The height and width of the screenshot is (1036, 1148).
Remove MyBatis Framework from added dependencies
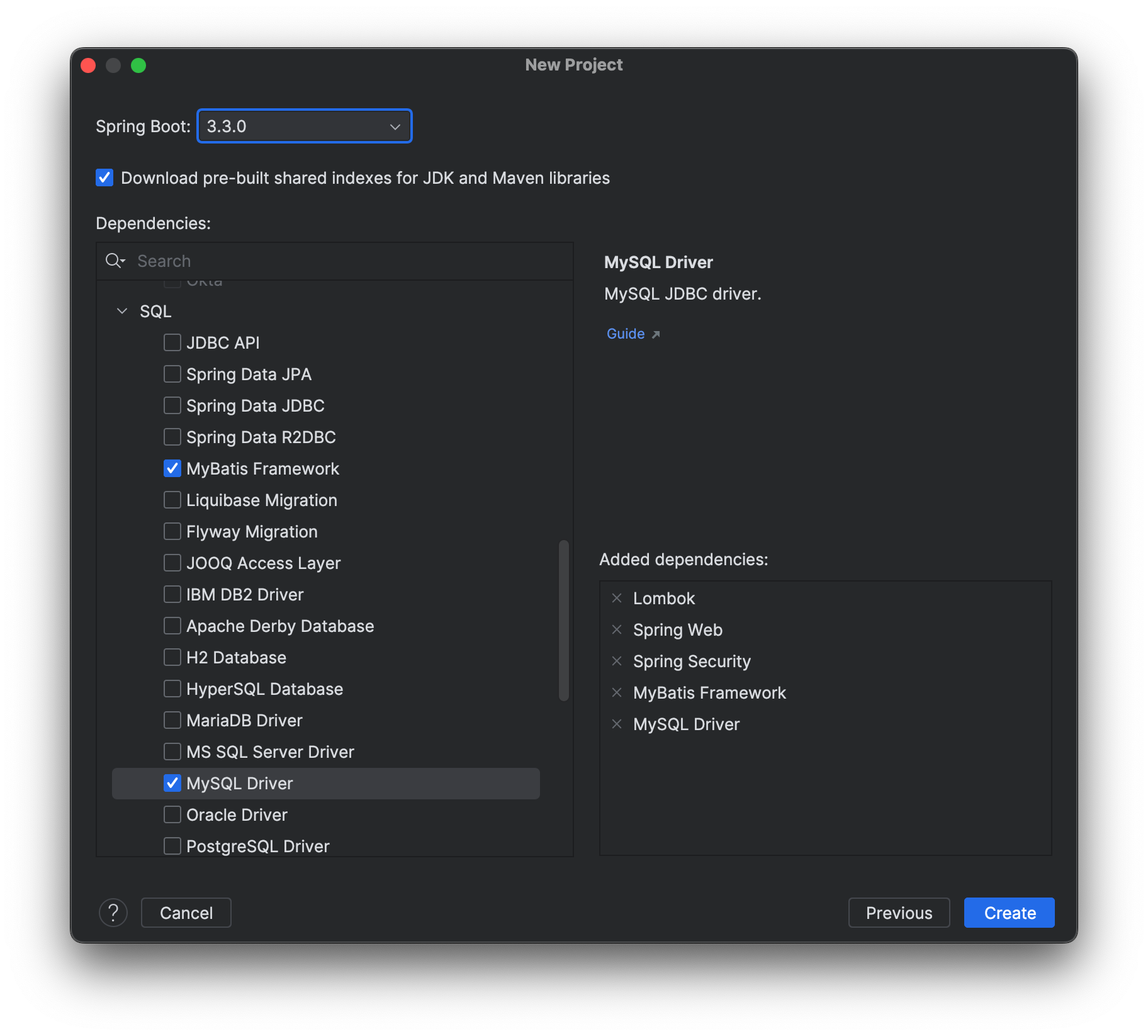(x=617, y=692)
